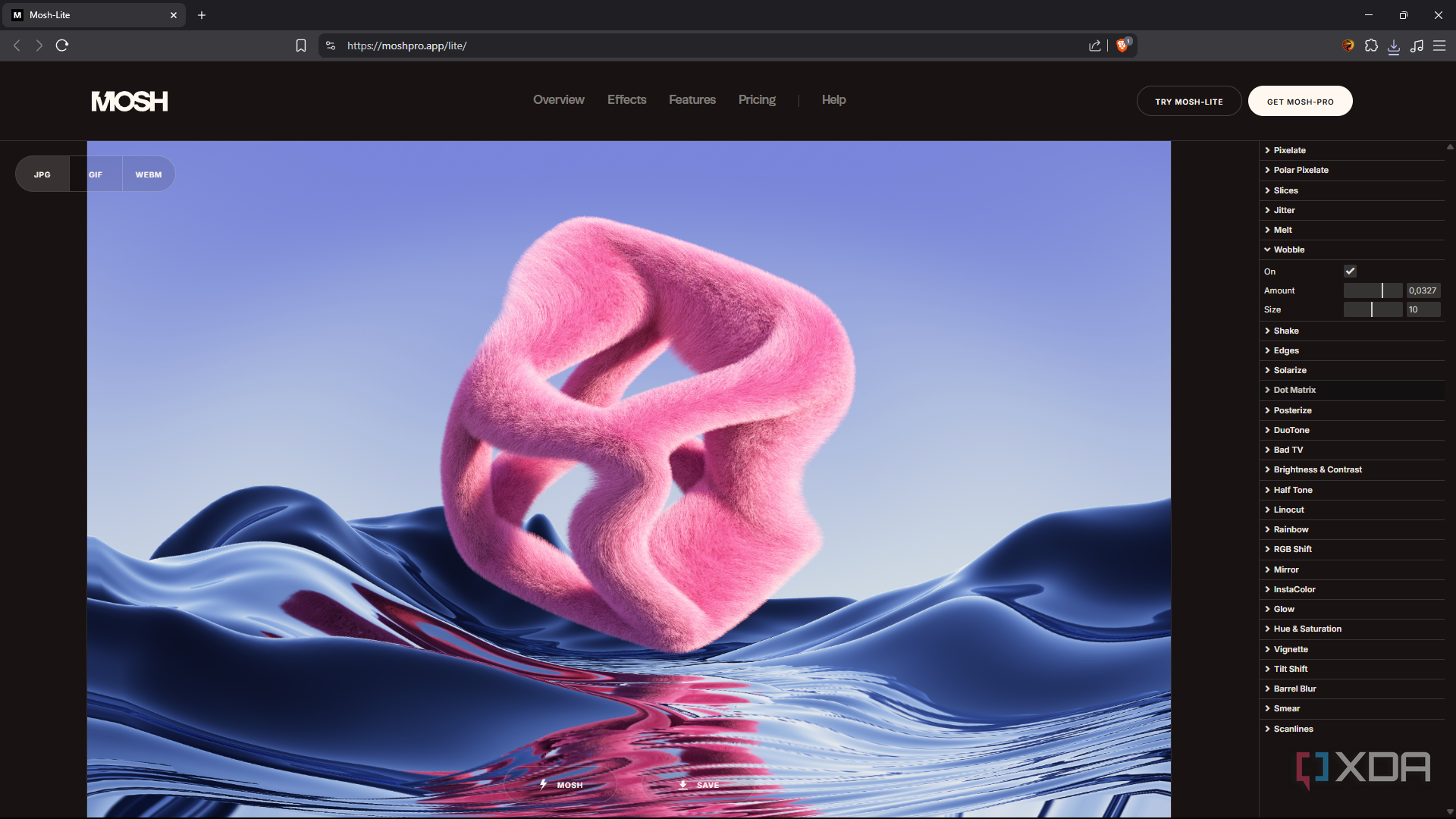This screenshot has width=1456, height=819.
Task: Select the WEBM output format
Action: pos(149,174)
